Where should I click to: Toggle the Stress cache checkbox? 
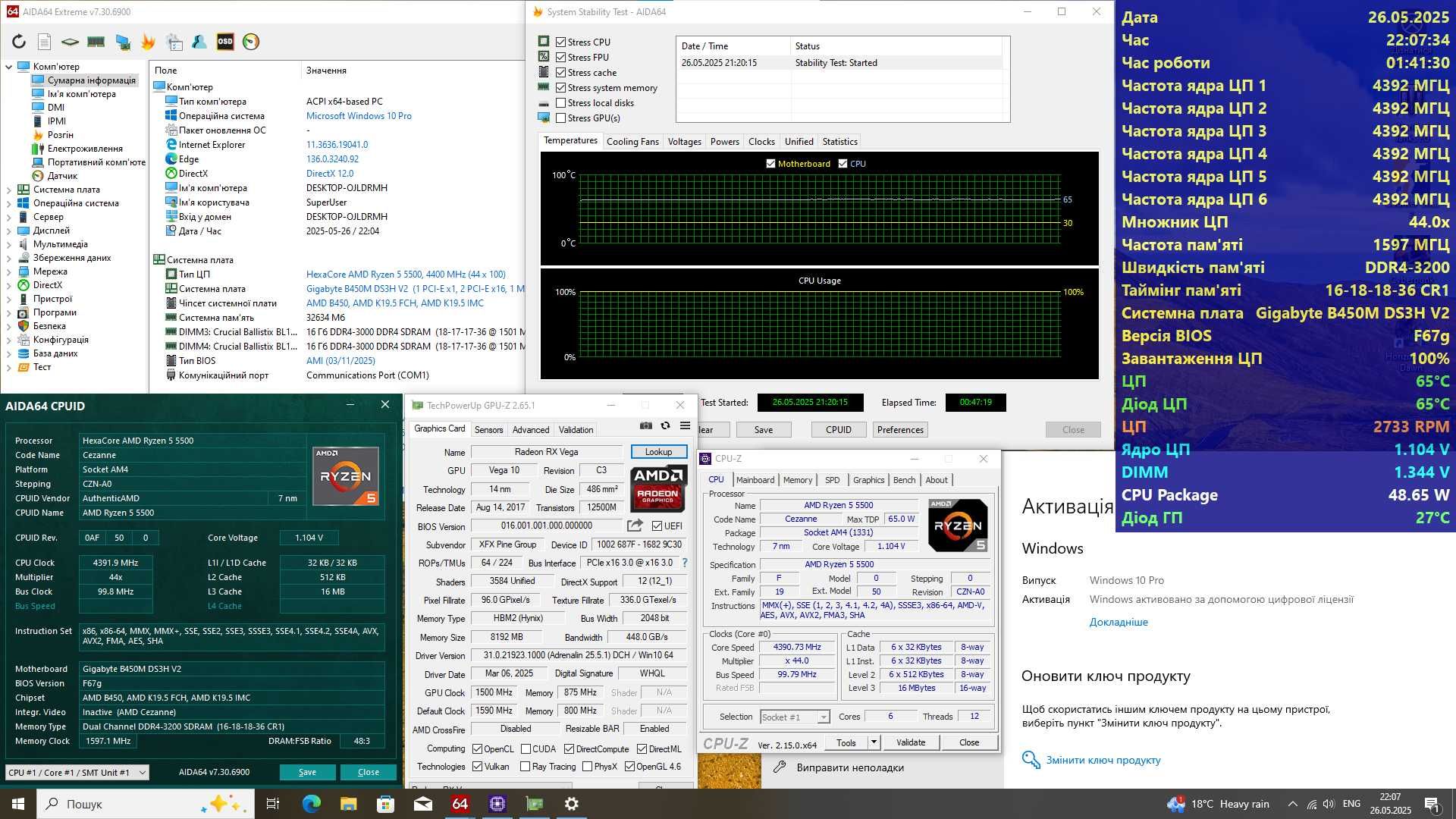[560, 73]
